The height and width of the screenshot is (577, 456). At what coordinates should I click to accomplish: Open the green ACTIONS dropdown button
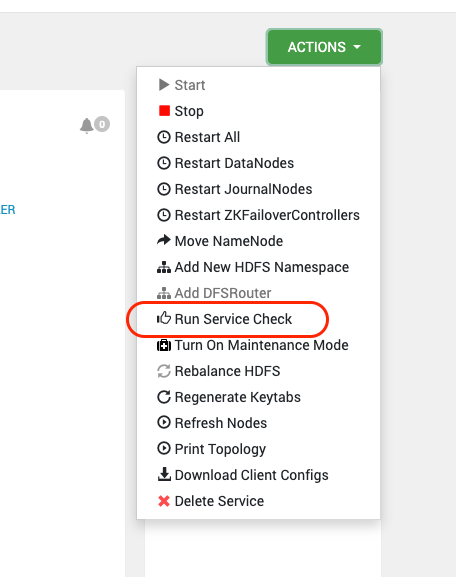pyautogui.click(x=324, y=47)
